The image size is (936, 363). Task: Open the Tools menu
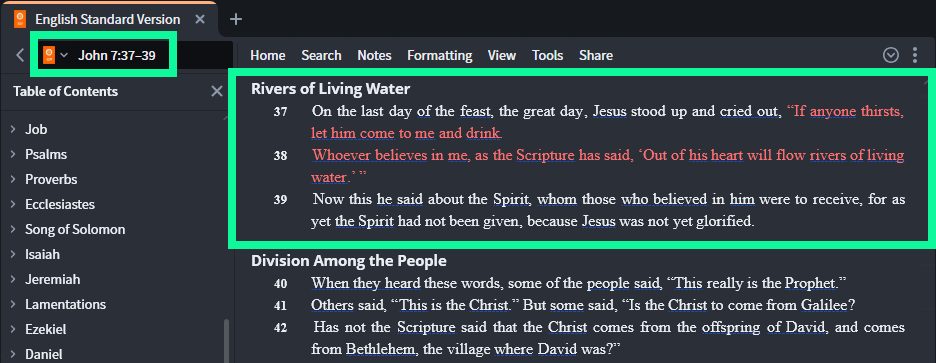[x=547, y=56]
